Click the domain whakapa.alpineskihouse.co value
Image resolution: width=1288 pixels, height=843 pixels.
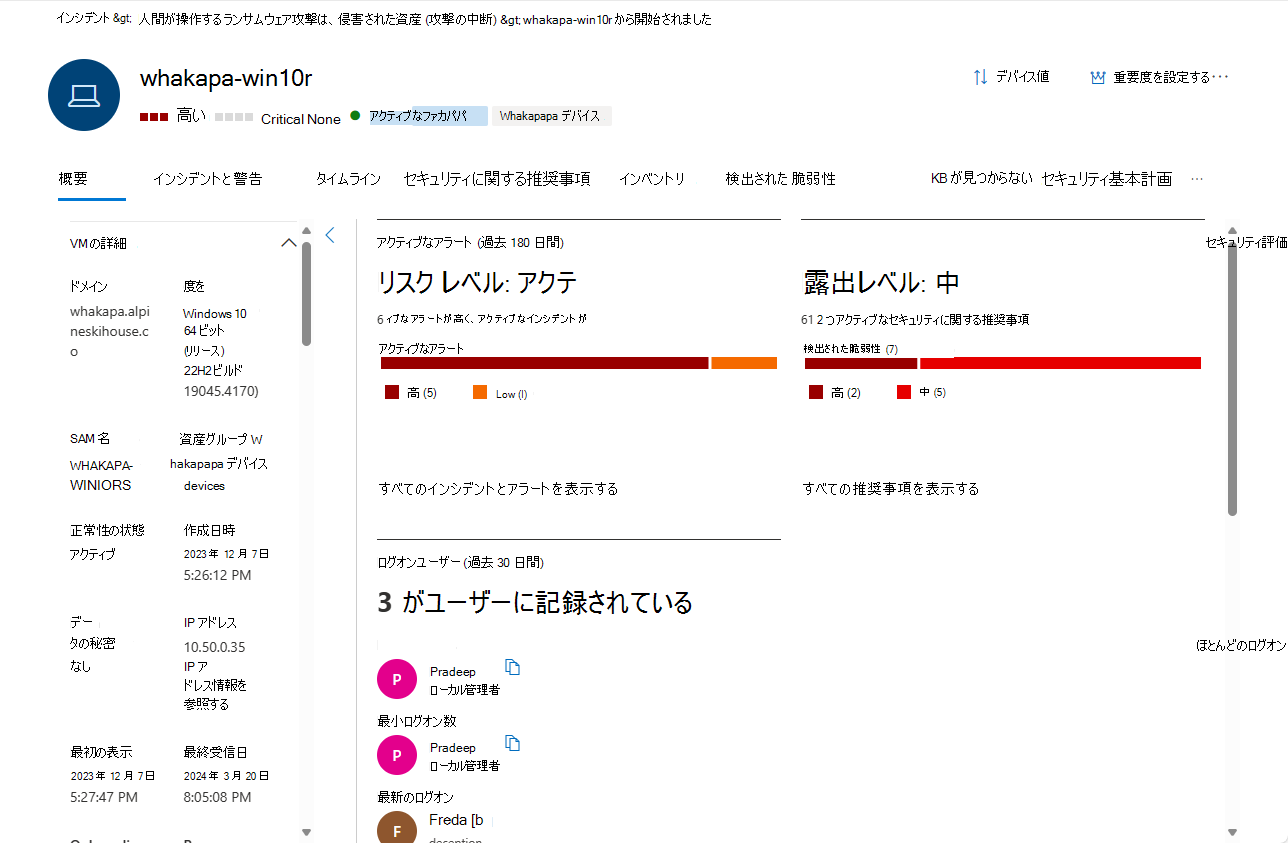(x=110, y=332)
